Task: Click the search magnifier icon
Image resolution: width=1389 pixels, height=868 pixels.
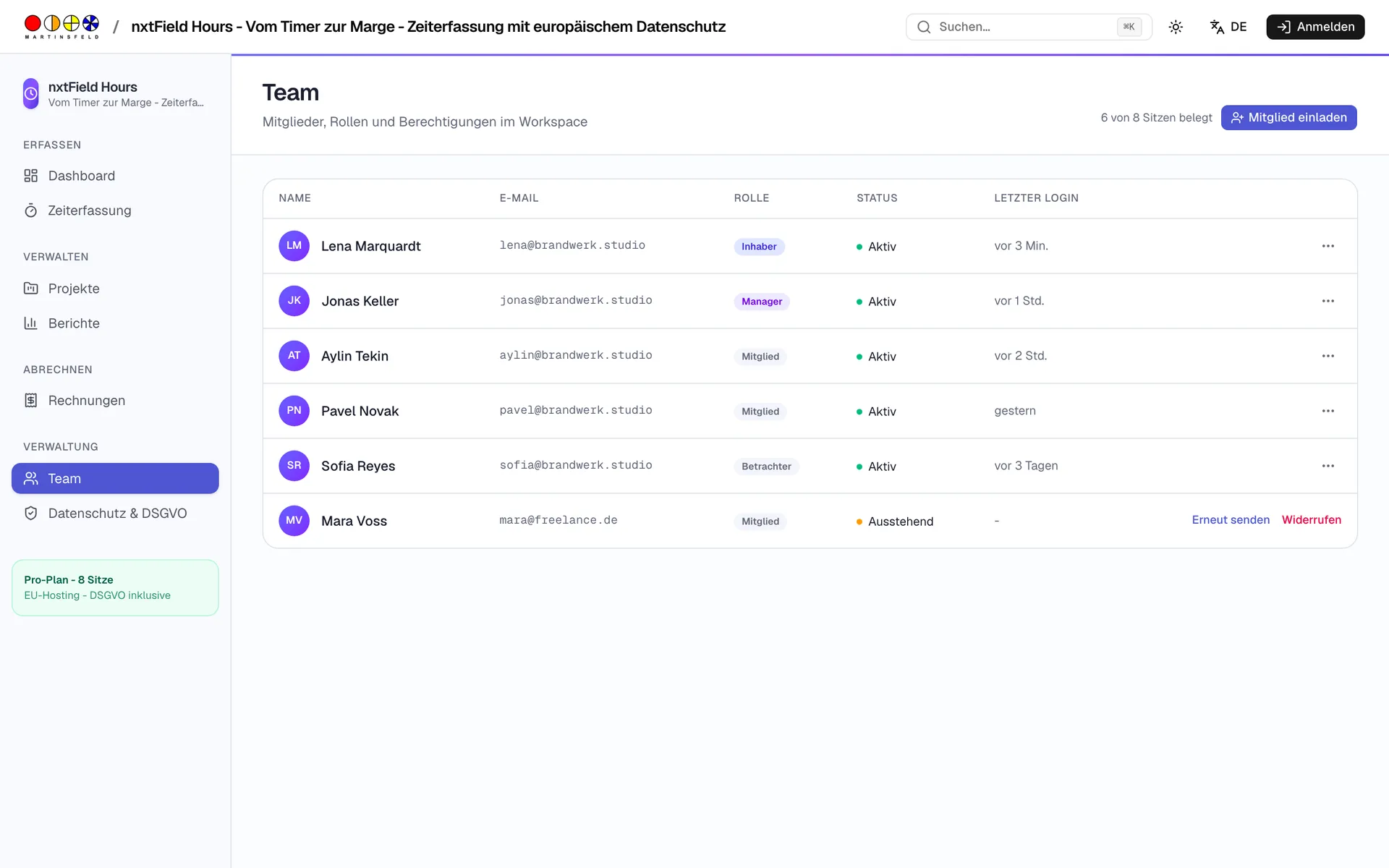Action: tap(924, 27)
